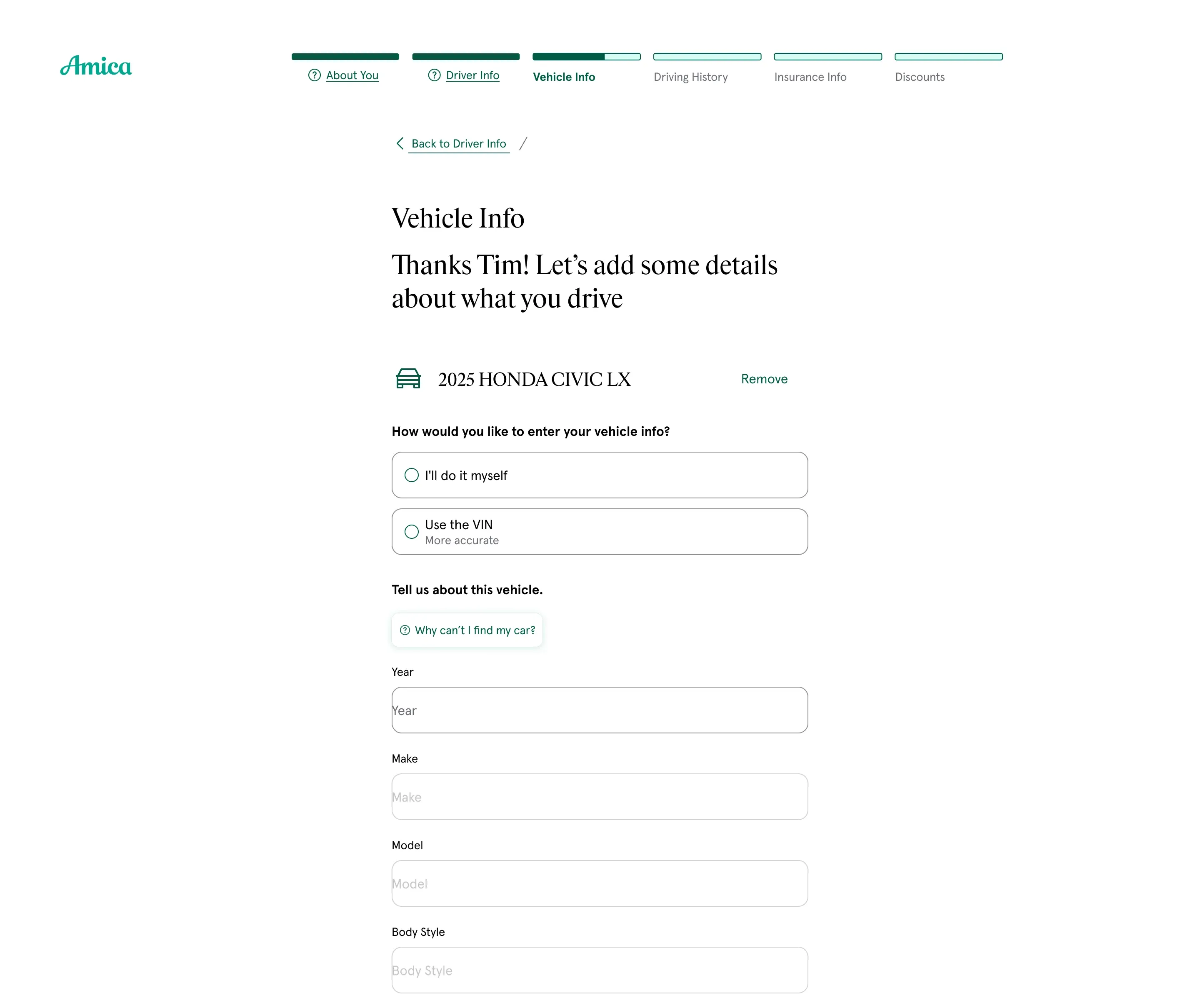Open the Body Style field
Image resolution: width=1200 pixels, height=1008 pixels.
pos(600,971)
